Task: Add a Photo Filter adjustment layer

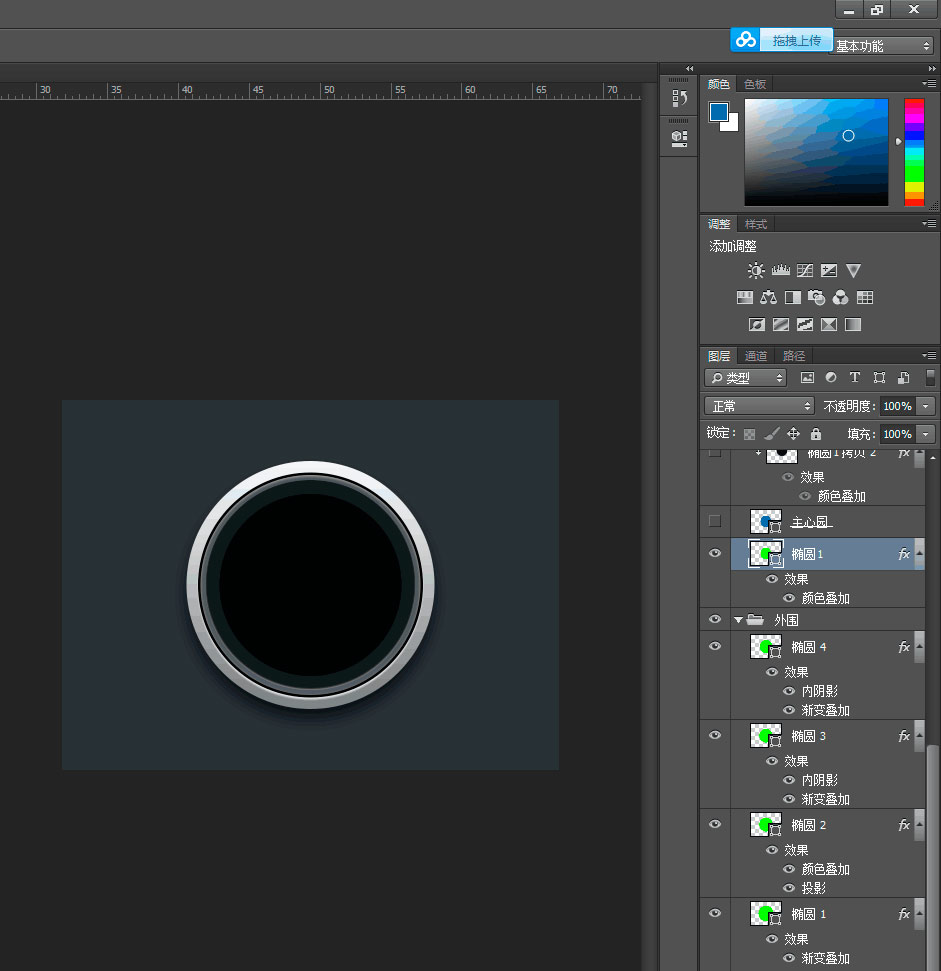Action: (817, 298)
